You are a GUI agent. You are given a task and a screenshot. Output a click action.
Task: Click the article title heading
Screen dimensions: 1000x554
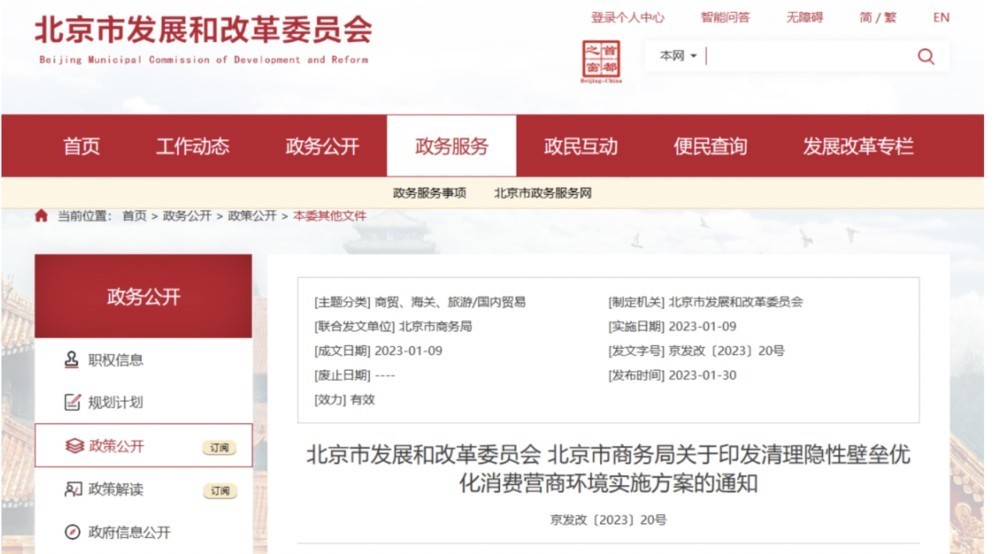(x=608, y=469)
